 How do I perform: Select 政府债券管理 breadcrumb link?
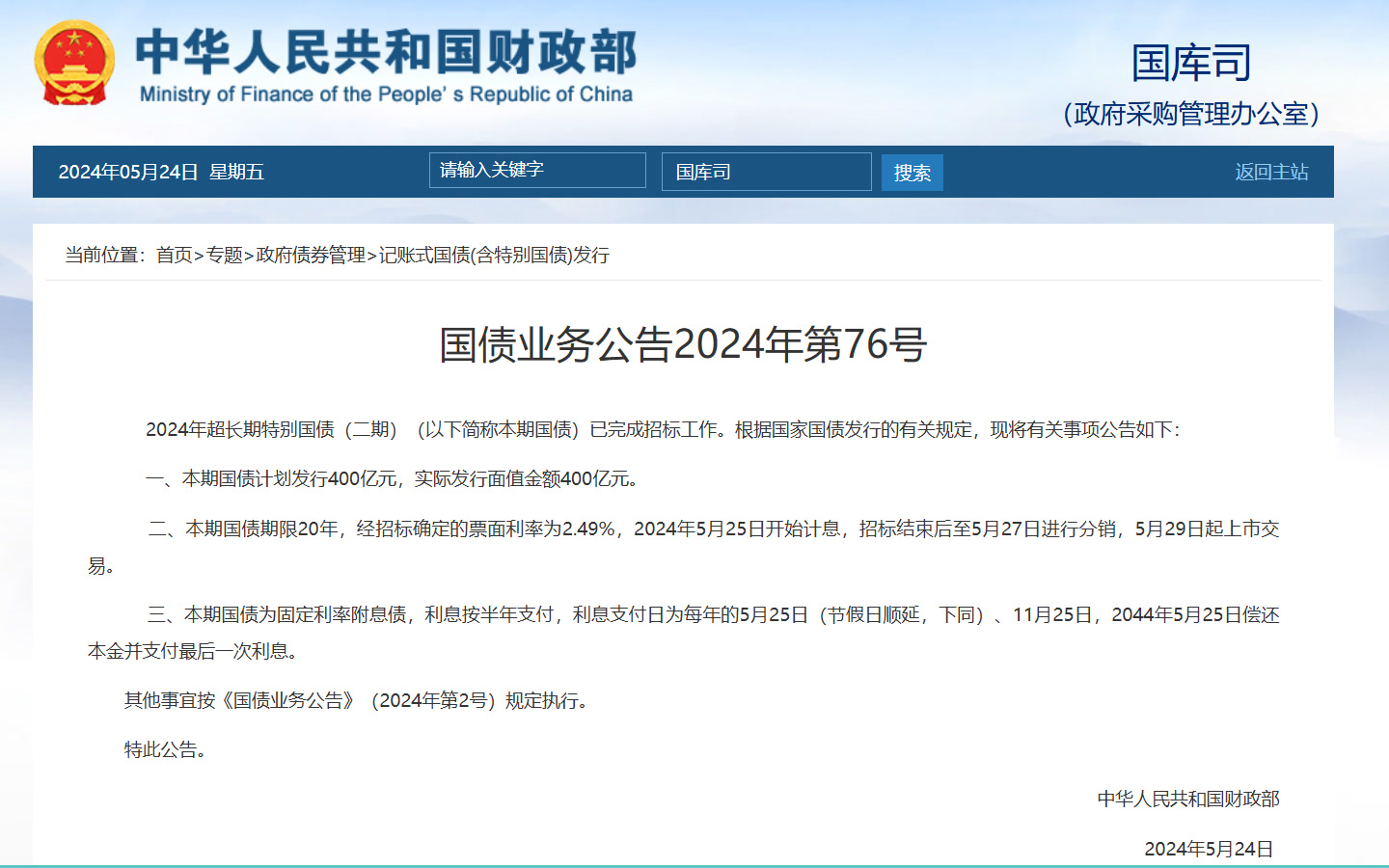coord(311,255)
